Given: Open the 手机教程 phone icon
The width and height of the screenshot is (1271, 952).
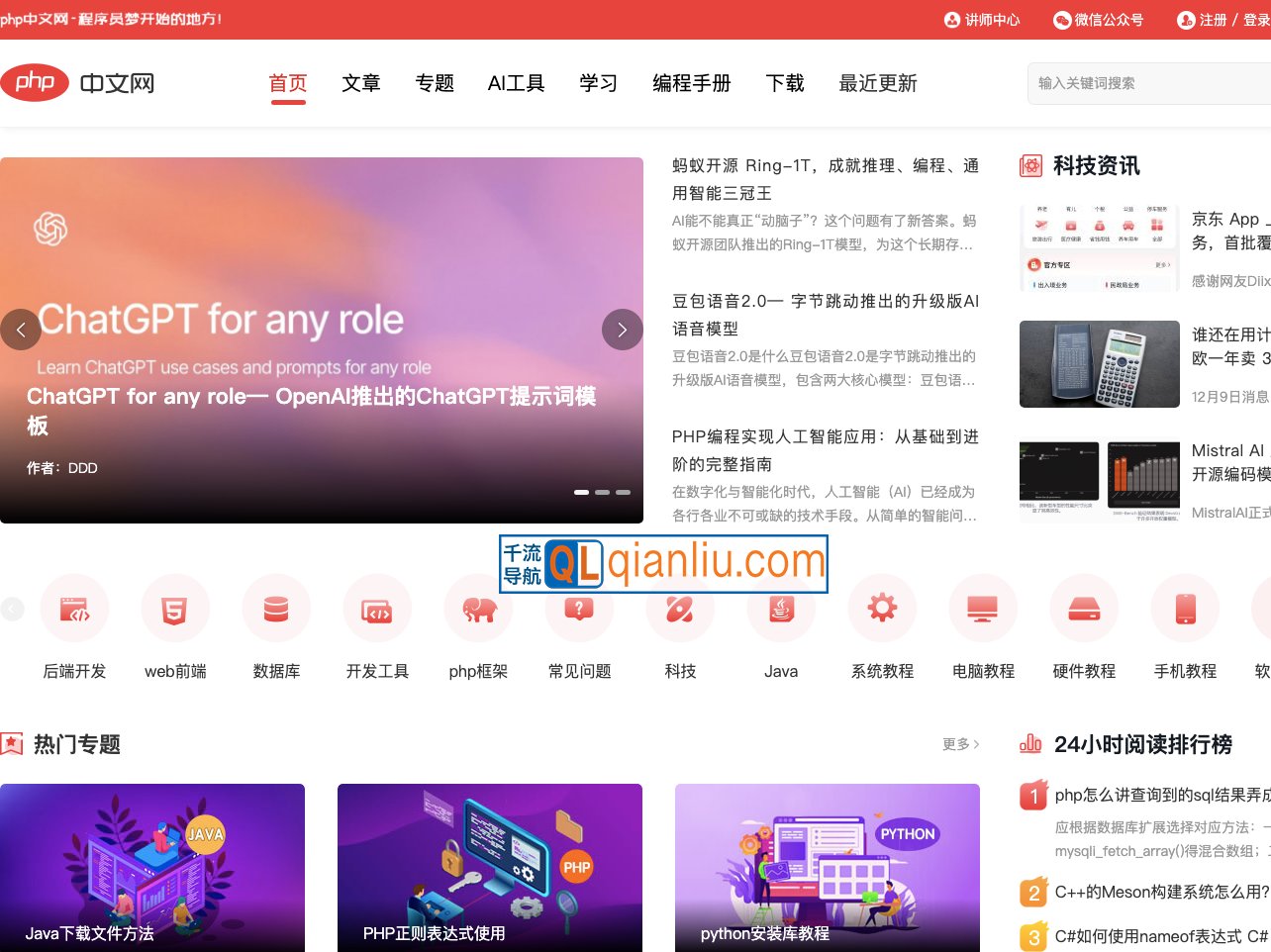Looking at the screenshot, I should click(1185, 608).
